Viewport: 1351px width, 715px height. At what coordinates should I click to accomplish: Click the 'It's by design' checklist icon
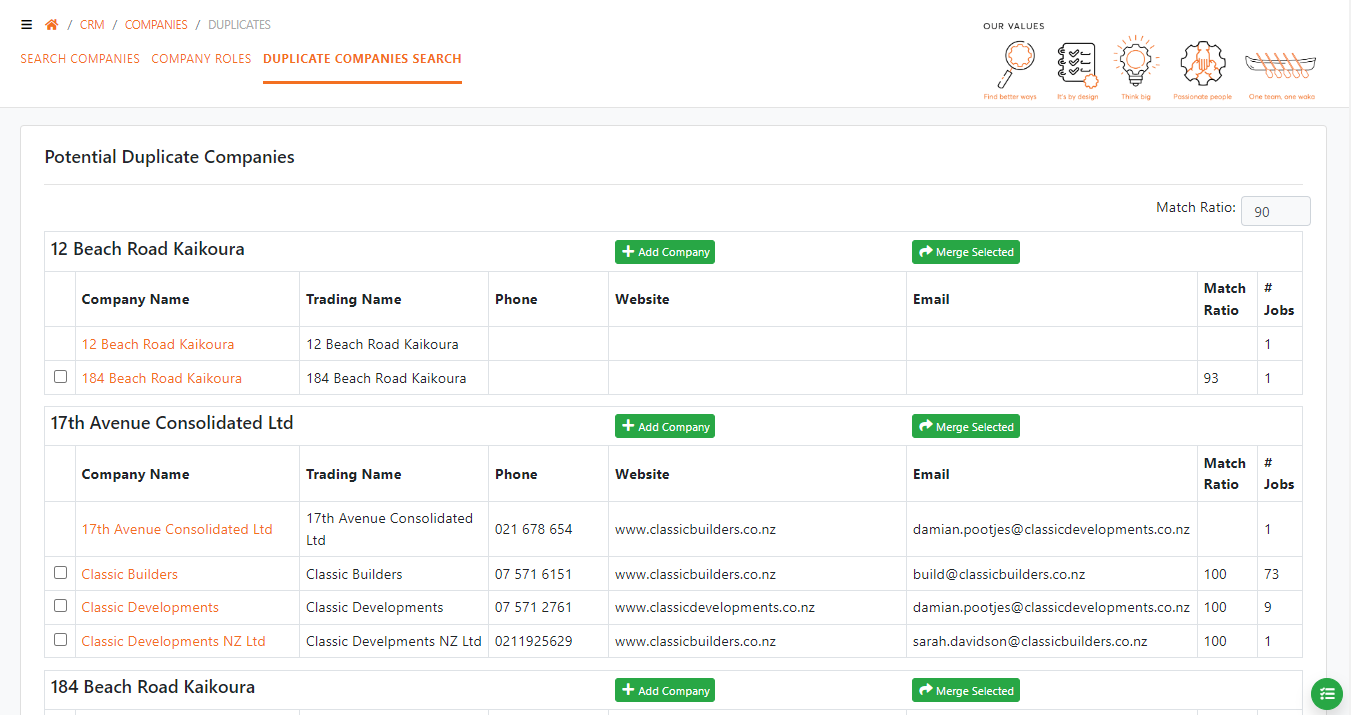tap(1077, 66)
